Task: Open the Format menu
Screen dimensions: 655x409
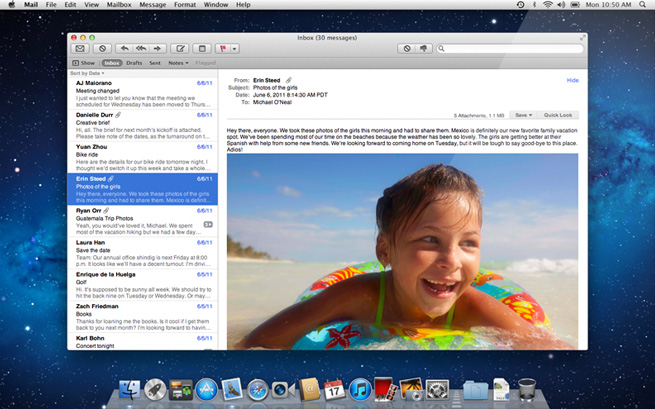Action: 185,5
